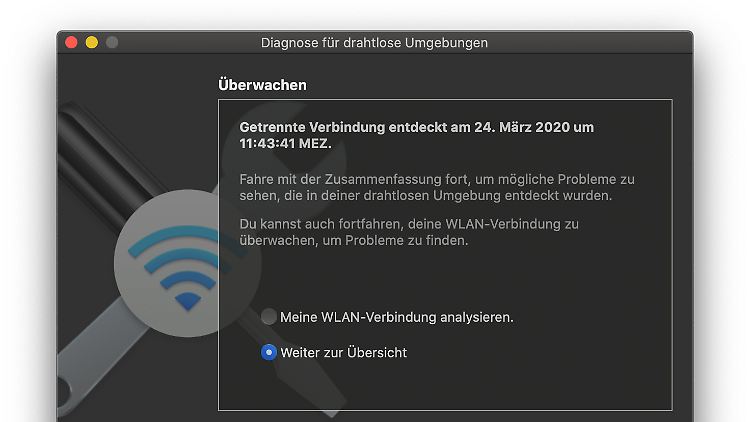The height and width of the screenshot is (422, 750).
Task: Click the empty title bar area right of title
Action: coord(588,43)
